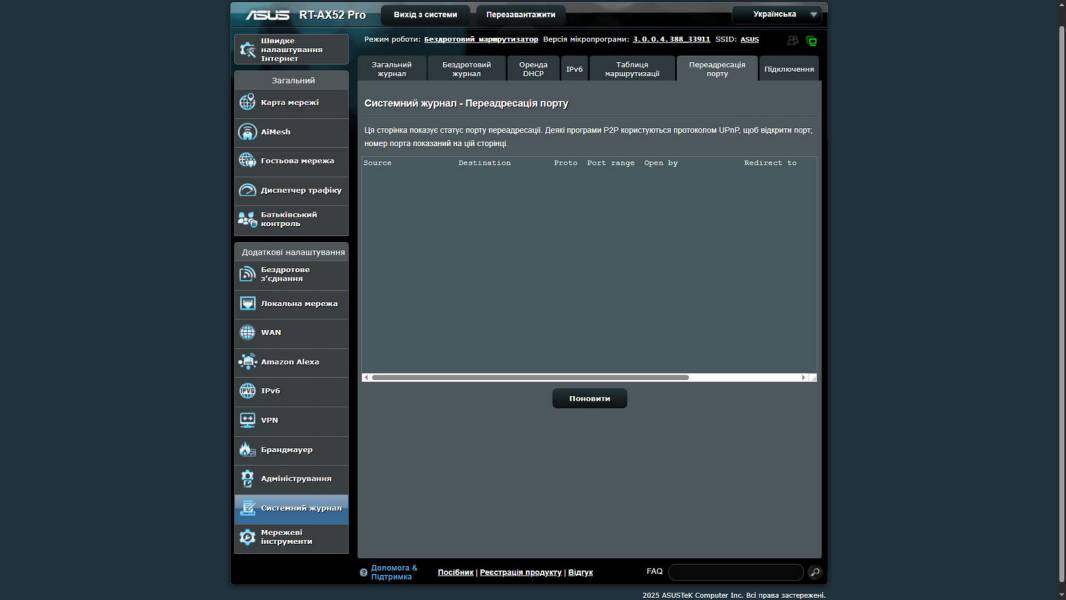Open Guest Network (Гостьова мережа) globe icon
The image size is (1066, 600).
247,161
